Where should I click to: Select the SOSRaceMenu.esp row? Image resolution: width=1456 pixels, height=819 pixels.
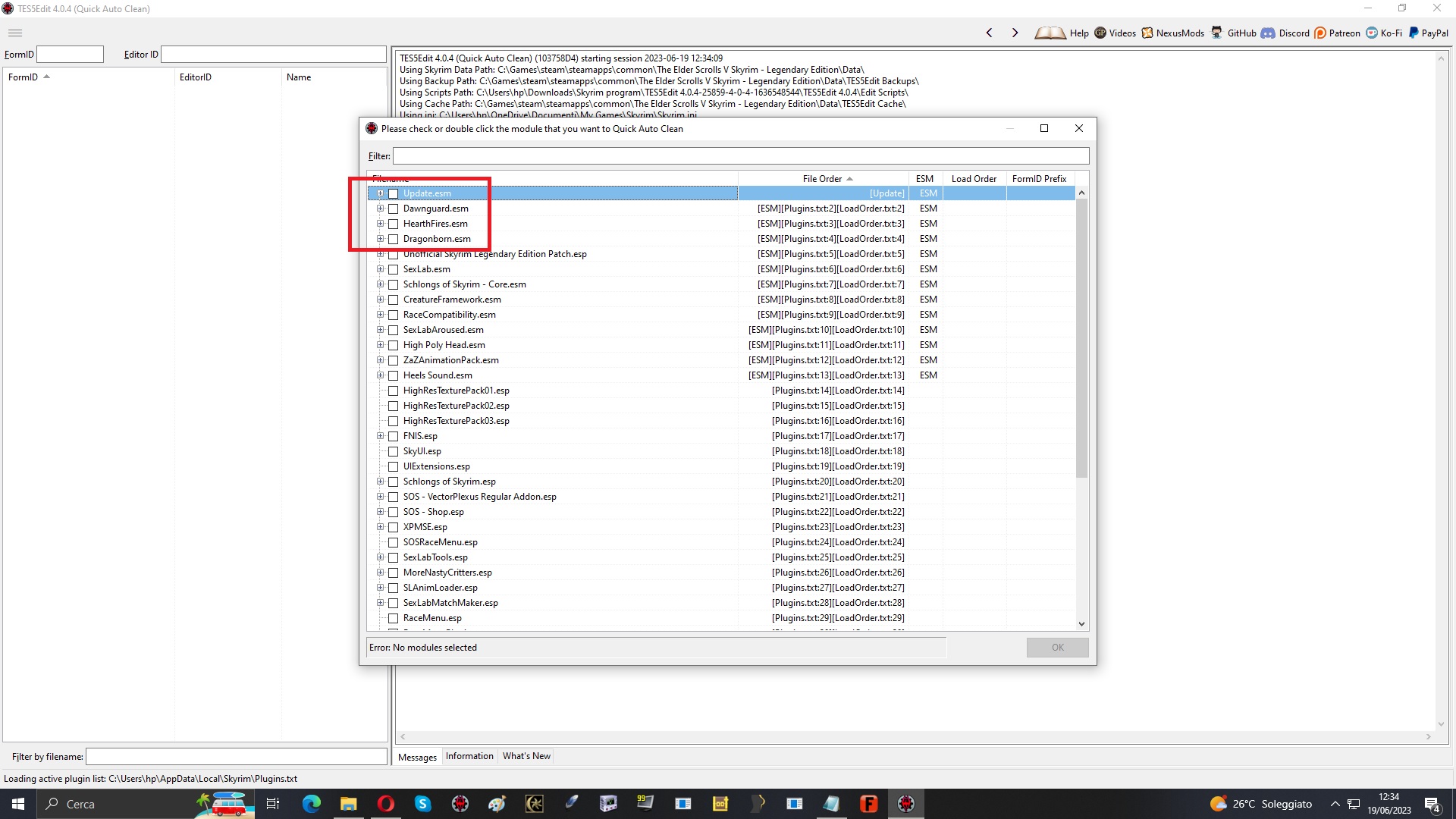point(721,542)
